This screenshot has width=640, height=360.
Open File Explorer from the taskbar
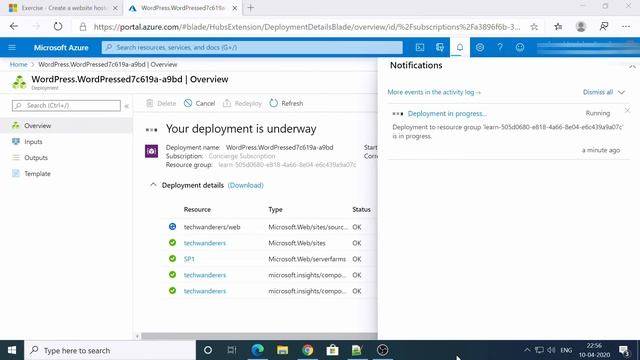coord(282,350)
